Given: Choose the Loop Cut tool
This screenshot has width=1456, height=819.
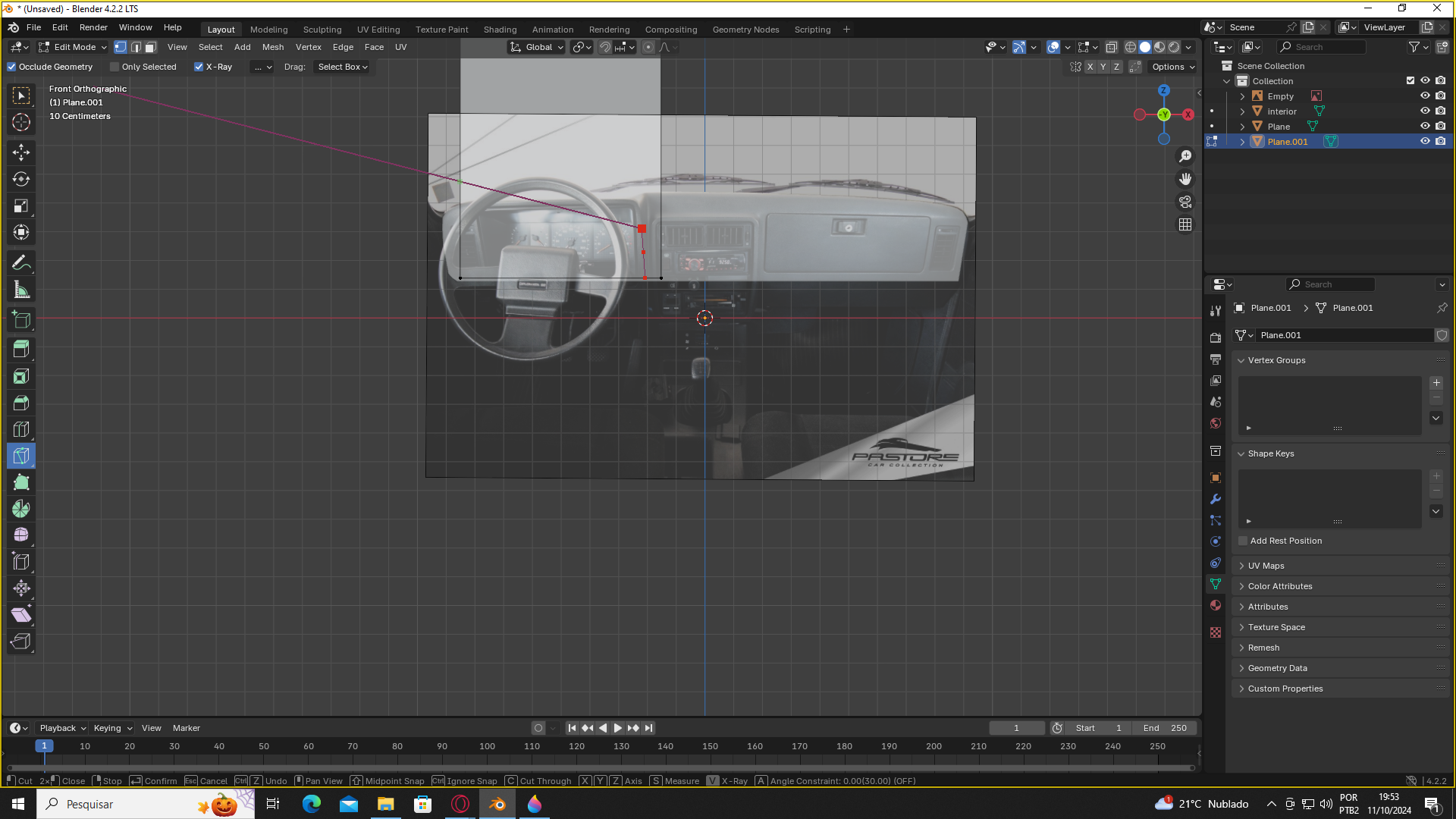Looking at the screenshot, I should click(21, 429).
